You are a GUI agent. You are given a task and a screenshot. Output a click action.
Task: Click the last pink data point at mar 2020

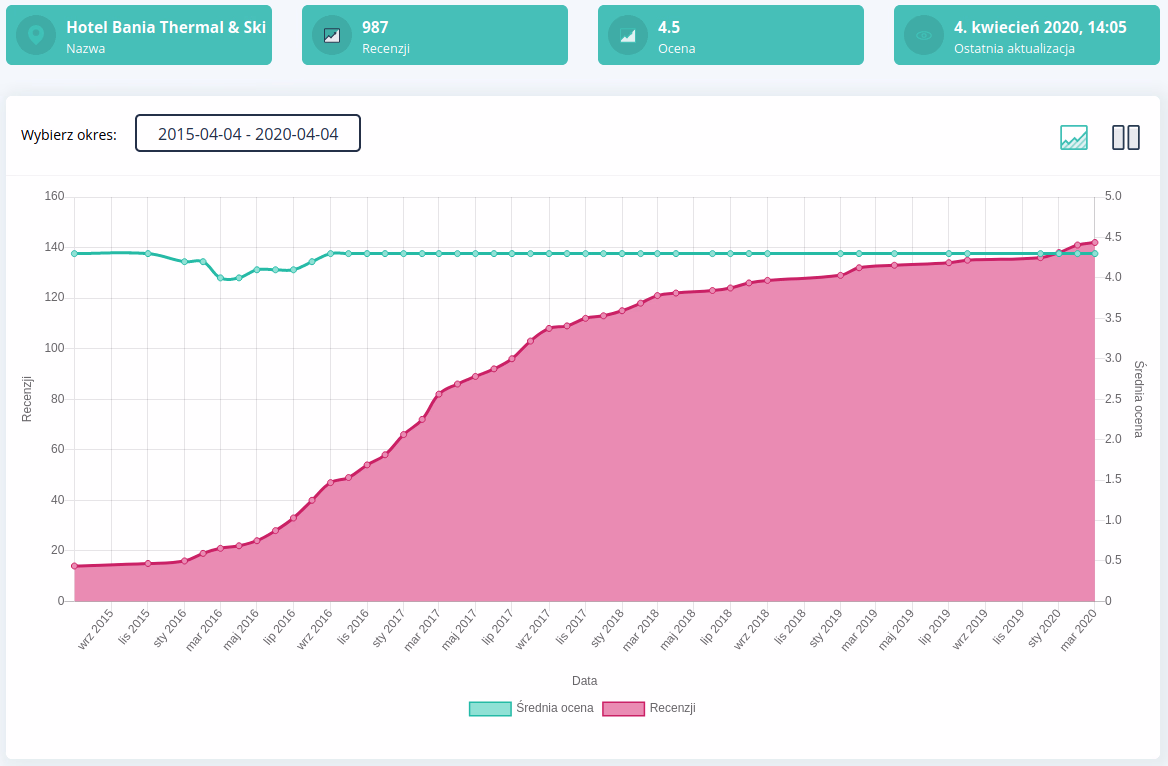click(x=1095, y=242)
